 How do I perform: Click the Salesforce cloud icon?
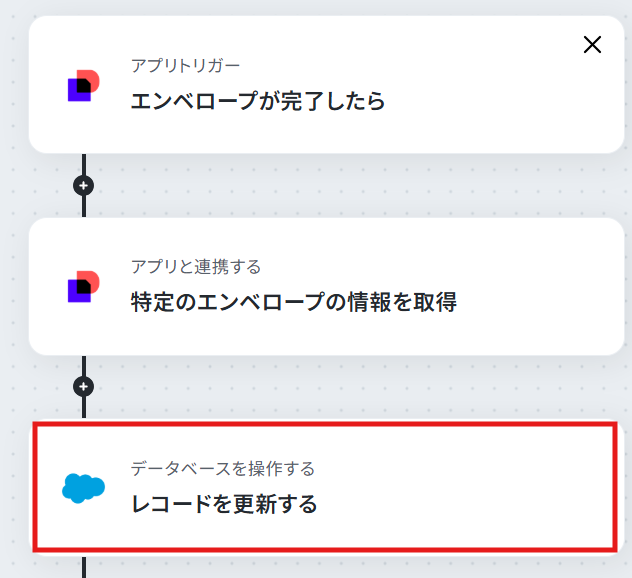83,488
